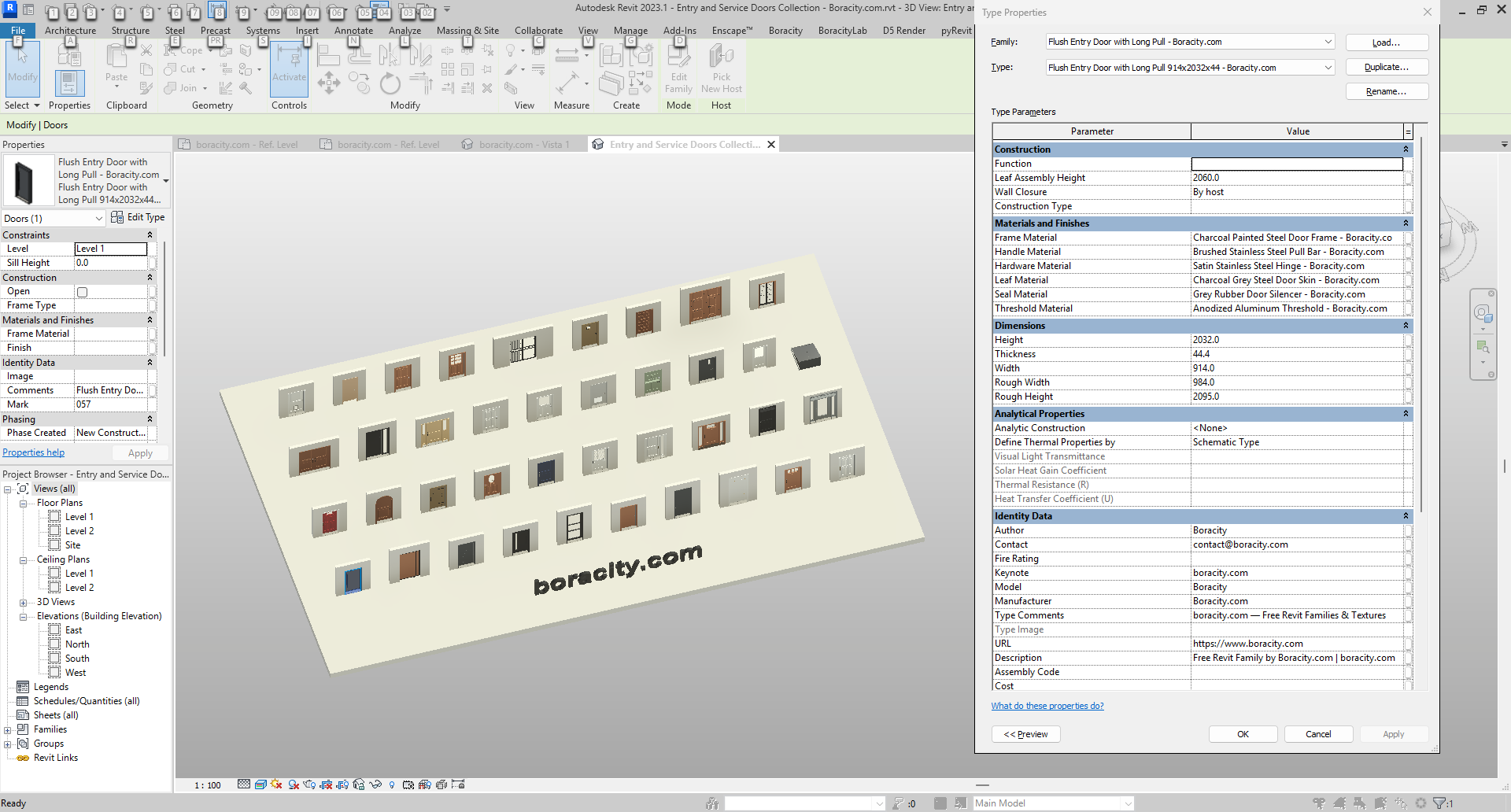The height and width of the screenshot is (812, 1511).
Task: Open the Manage ribbon tab
Action: click(630, 31)
